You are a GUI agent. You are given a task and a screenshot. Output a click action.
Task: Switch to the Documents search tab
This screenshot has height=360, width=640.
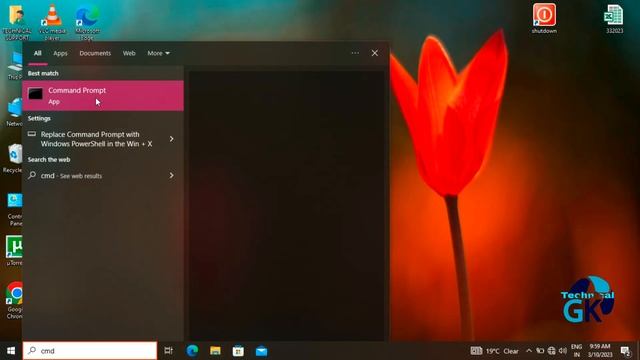95,53
